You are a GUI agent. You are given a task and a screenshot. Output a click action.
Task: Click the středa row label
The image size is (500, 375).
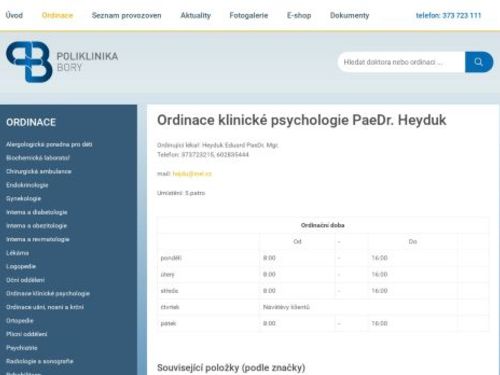pos(169,291)
